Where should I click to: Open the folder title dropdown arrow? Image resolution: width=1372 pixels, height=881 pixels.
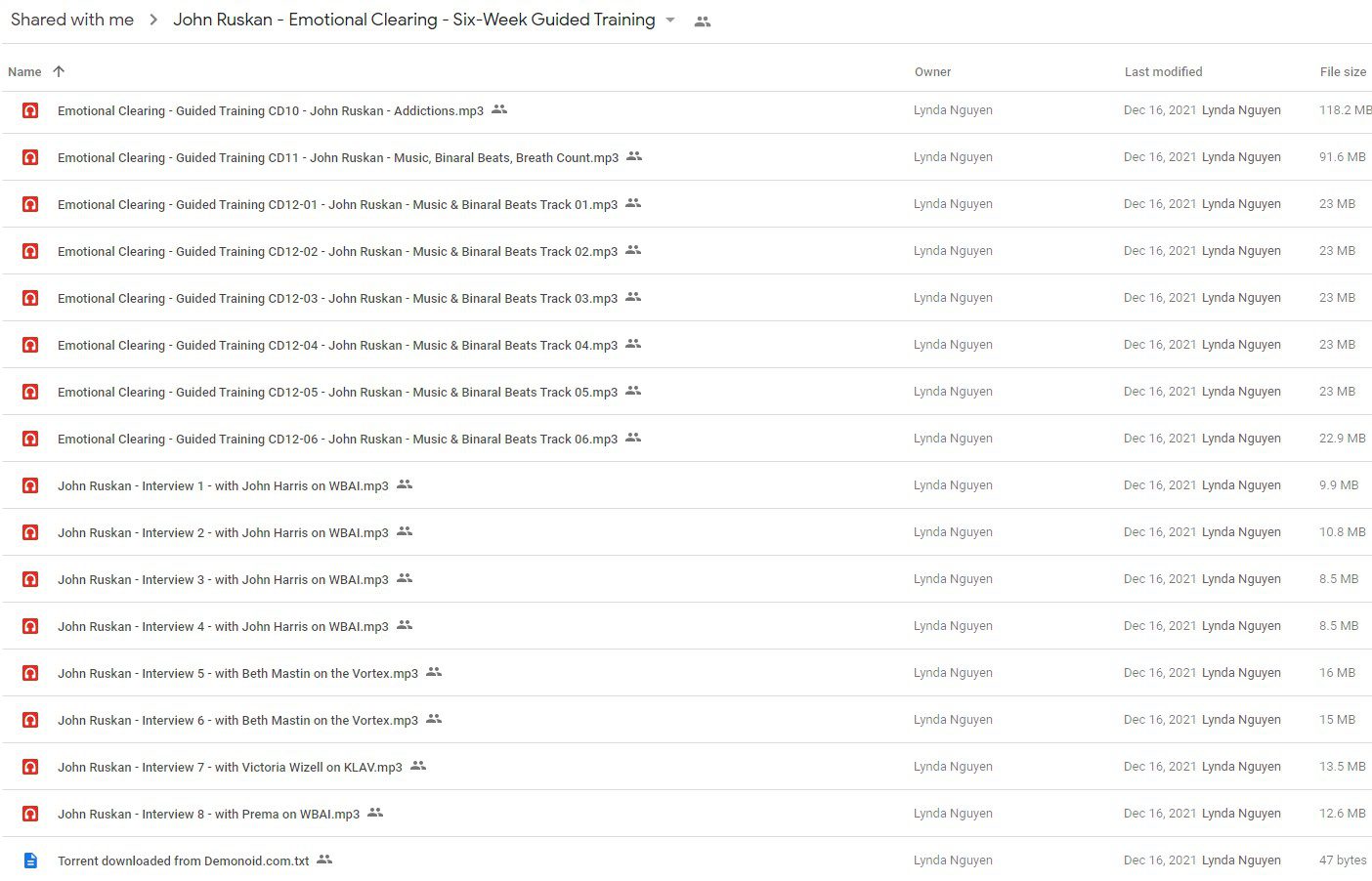tap(670, 21)
